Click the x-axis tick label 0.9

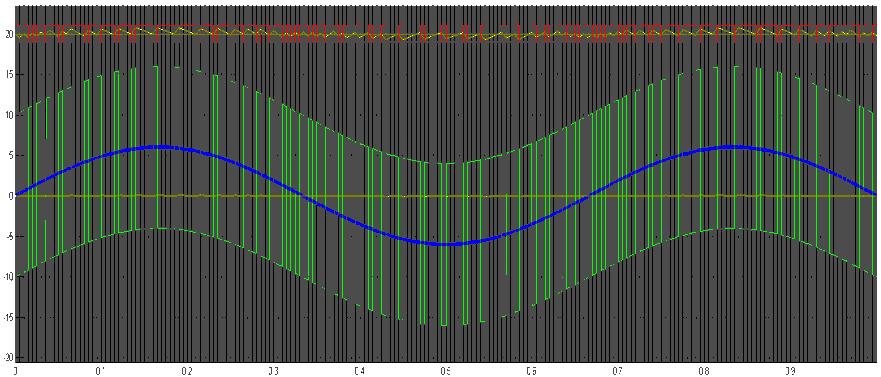(791, 371)
